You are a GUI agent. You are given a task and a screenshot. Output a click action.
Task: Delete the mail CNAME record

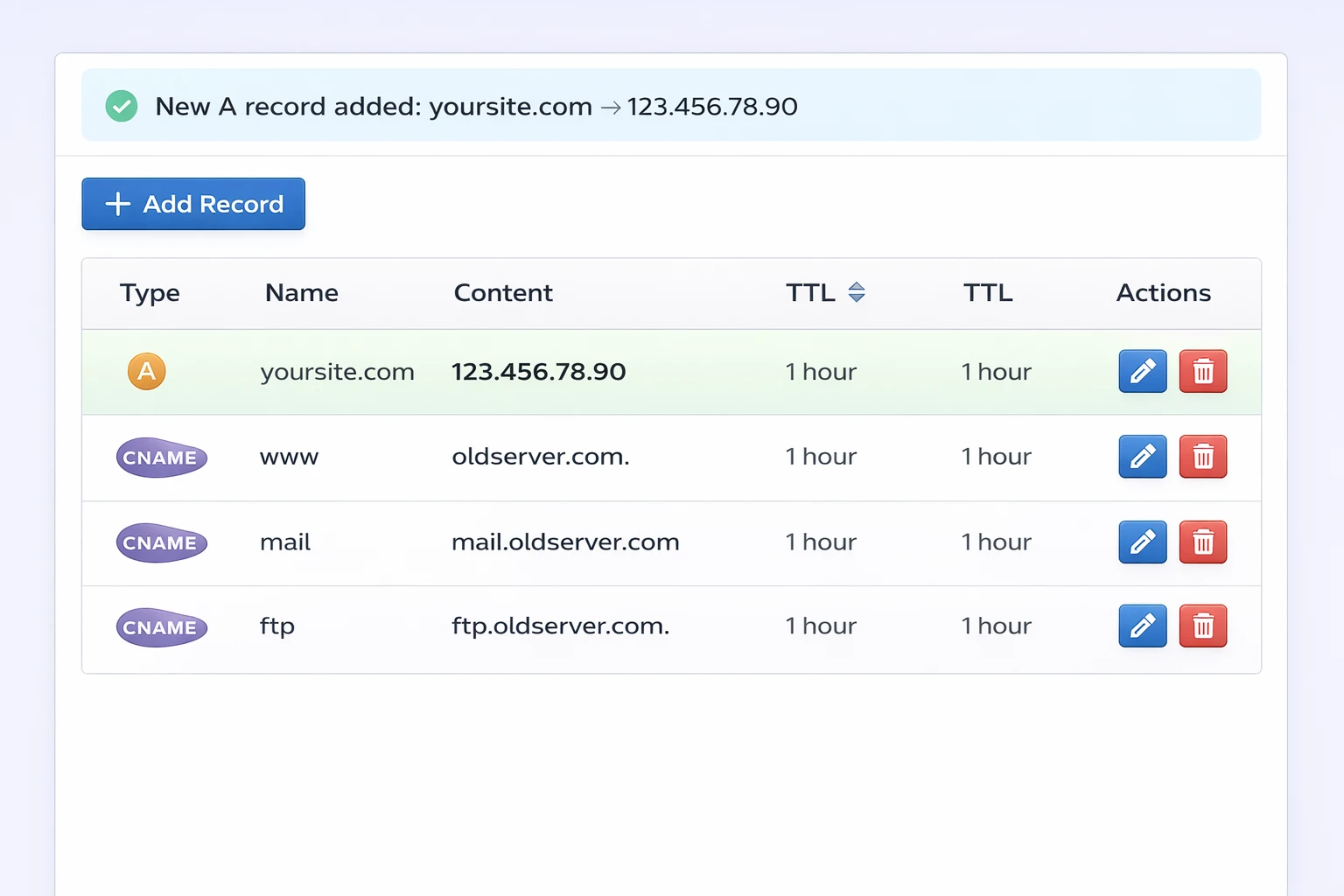[x=1202, y=542]
